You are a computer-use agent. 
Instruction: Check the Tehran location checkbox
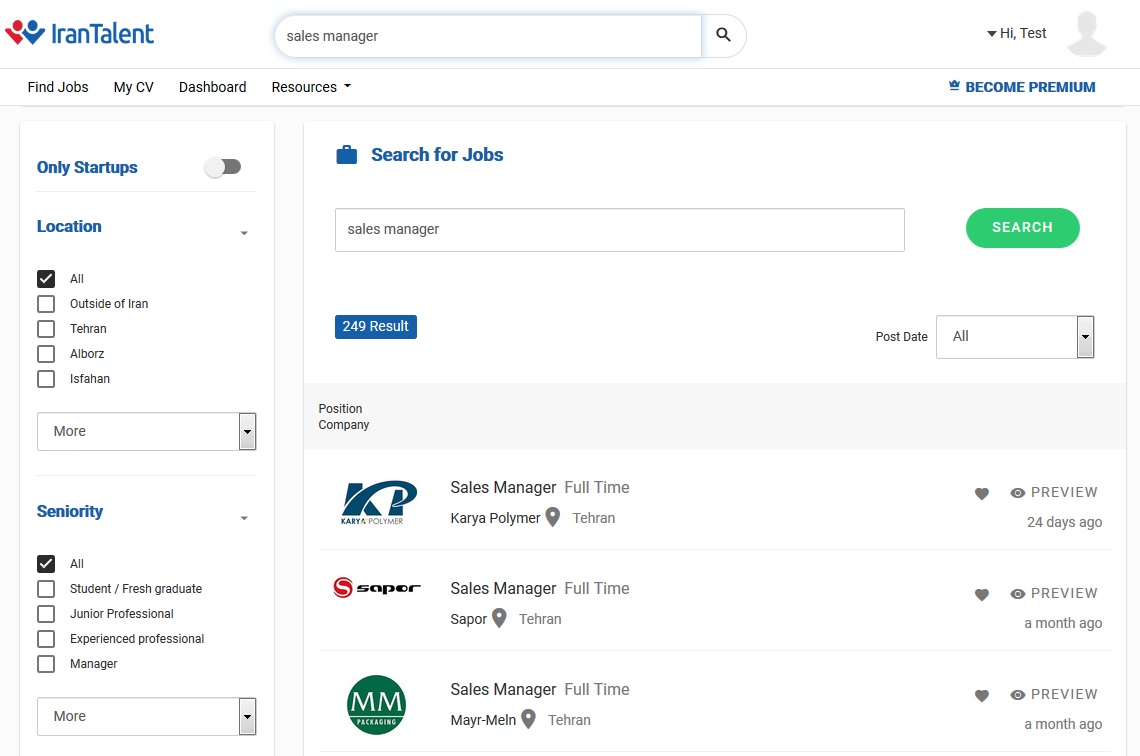pyautogui.click(x=46, y=329)
